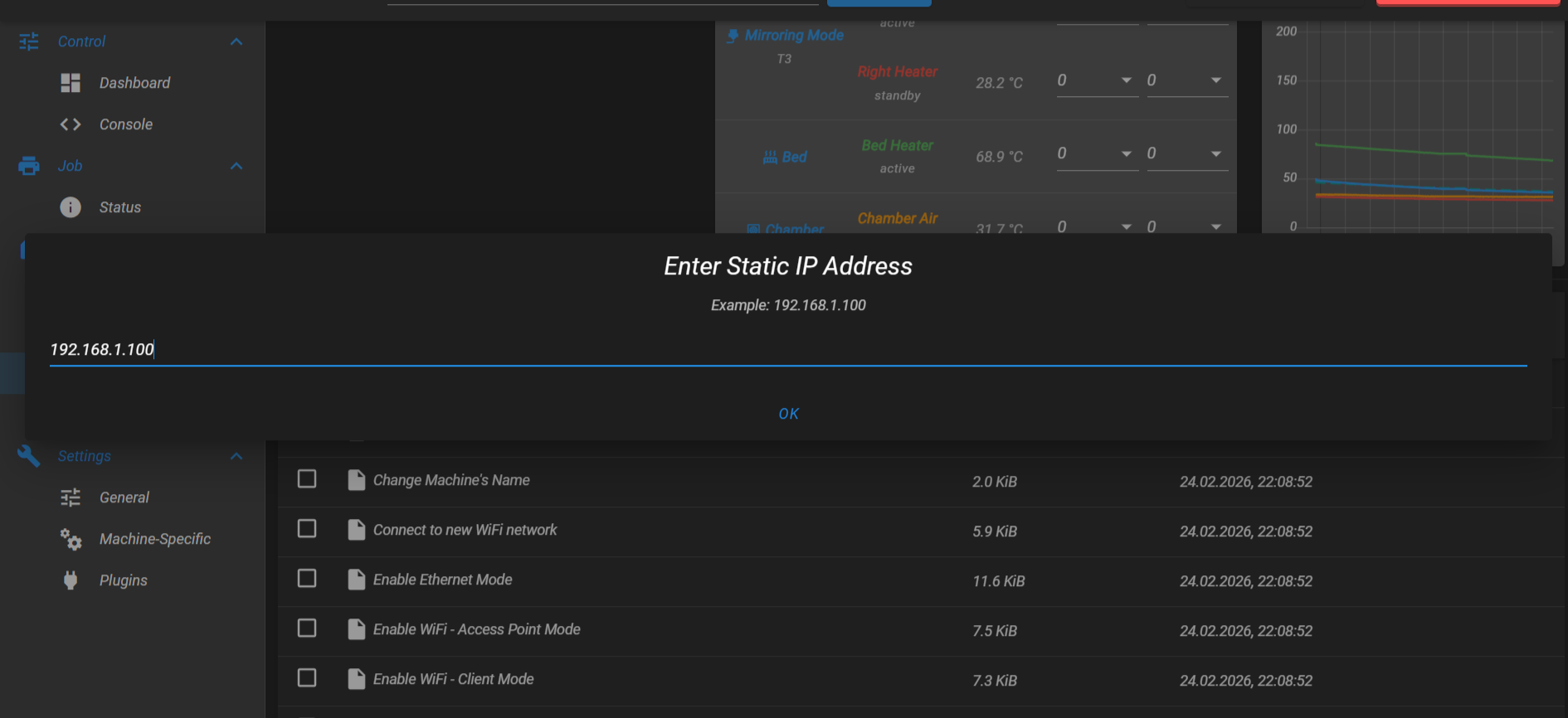Click file icon for Enable WiFi - Access Point Mode
The image size is (1568, 718).
click(x=357, y=629)
